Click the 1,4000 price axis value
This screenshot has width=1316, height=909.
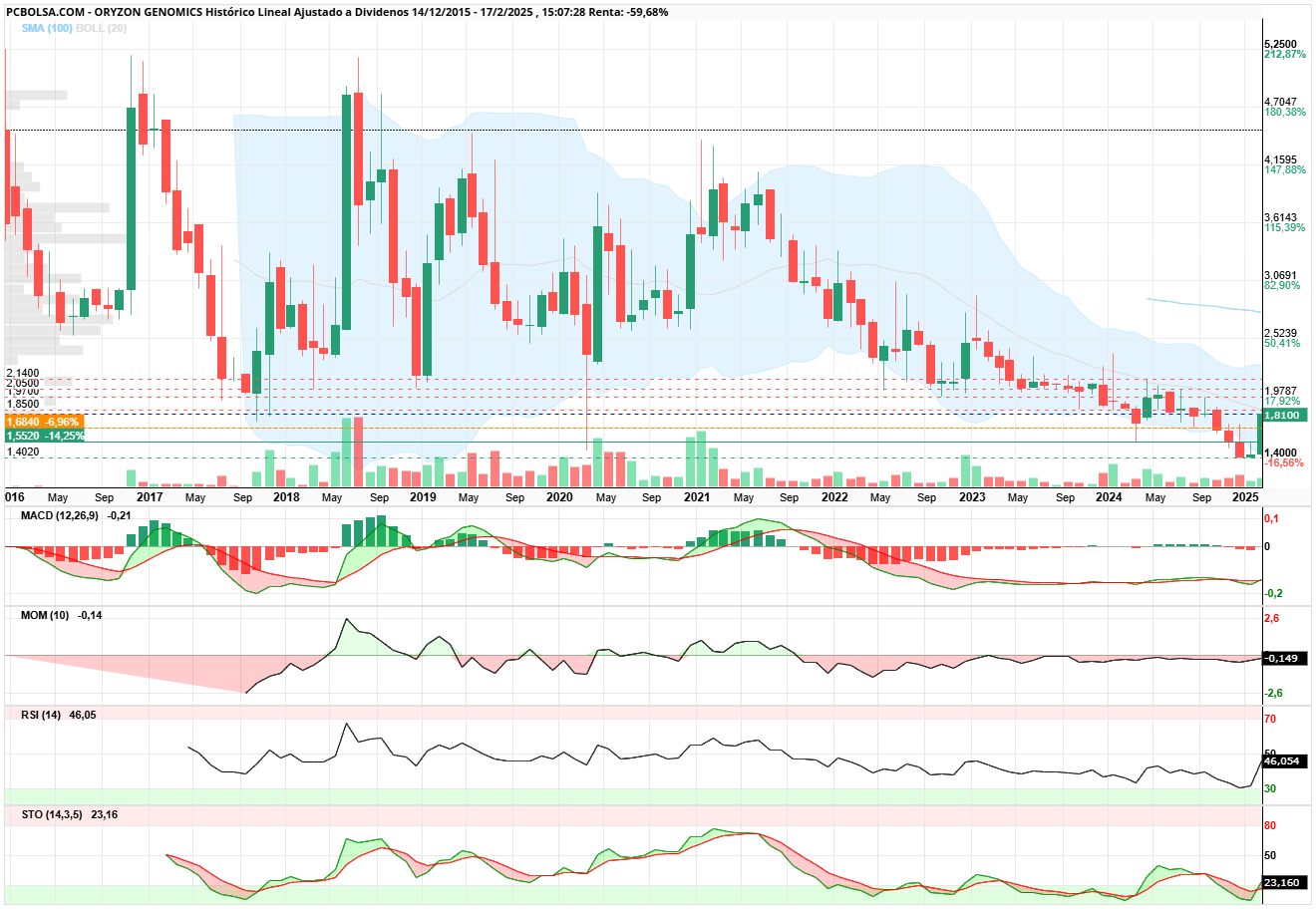1280,453
